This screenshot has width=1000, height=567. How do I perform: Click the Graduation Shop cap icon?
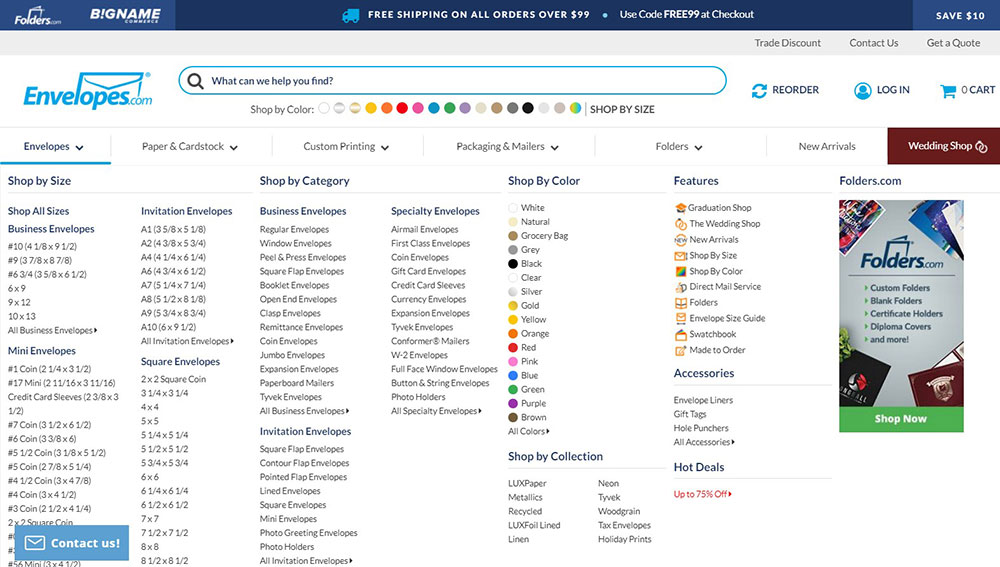(681, 208)
